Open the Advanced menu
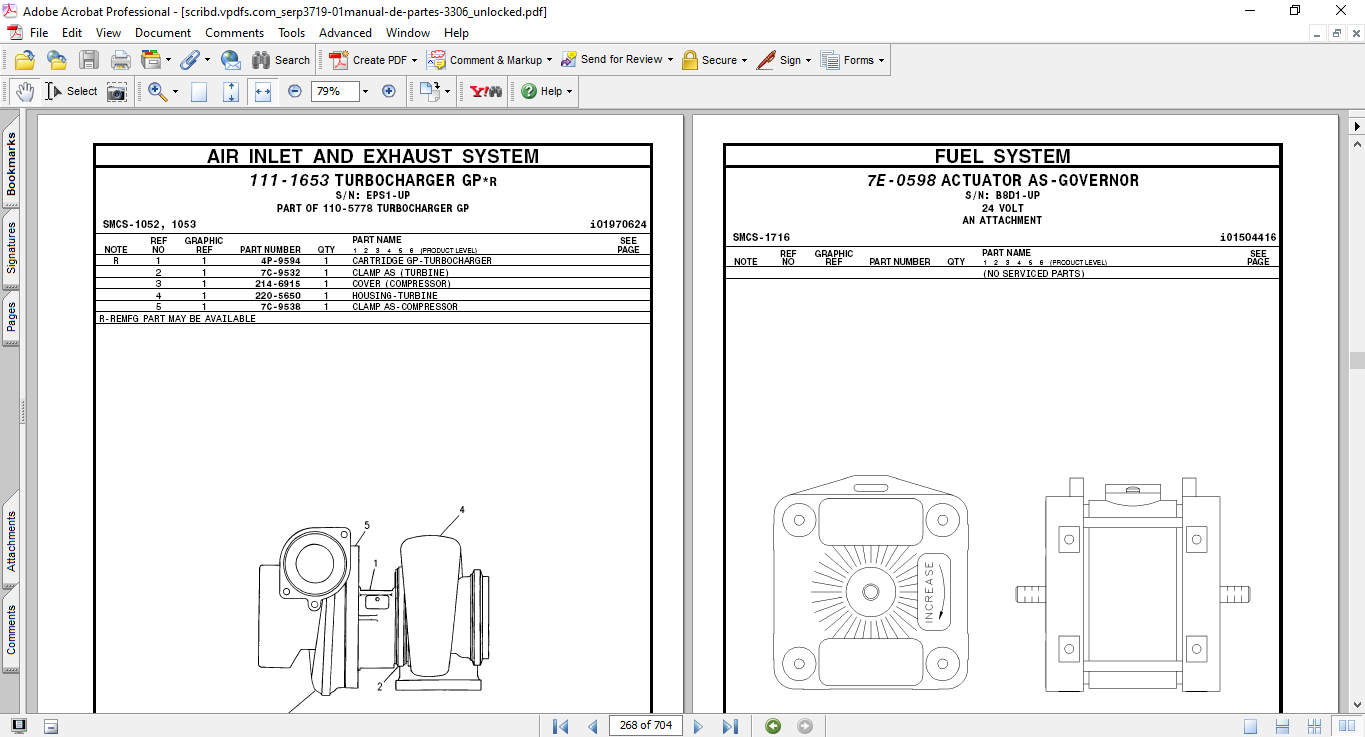 click(345, 33)
